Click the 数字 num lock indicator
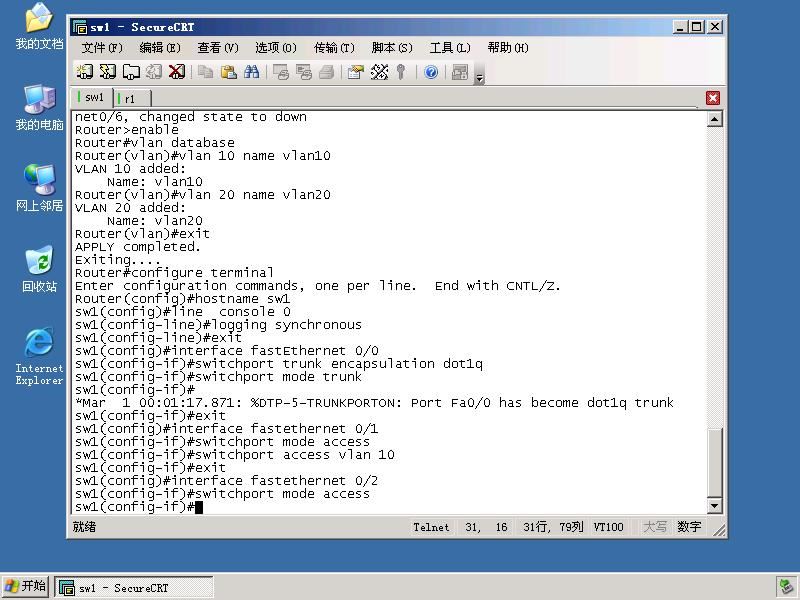Image resolution: width=800 pixels, height=600 pixels. click(x=689, y=527)
